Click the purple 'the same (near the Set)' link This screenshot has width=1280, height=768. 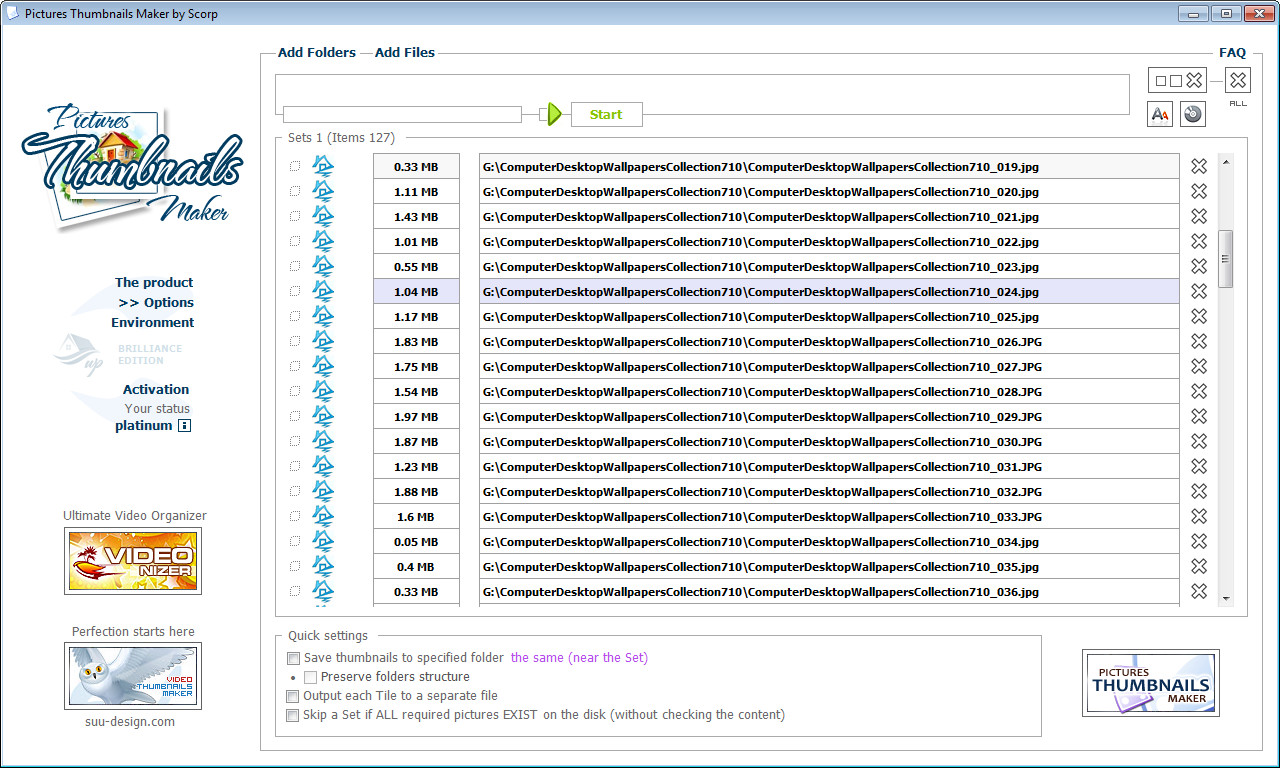(x=579, y=658)
